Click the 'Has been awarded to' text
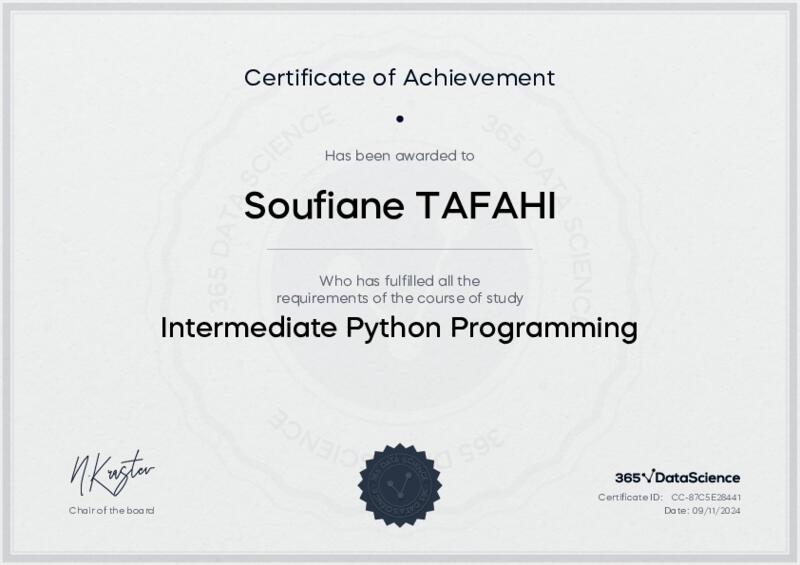The image size is (800, 565). [399, 155]
